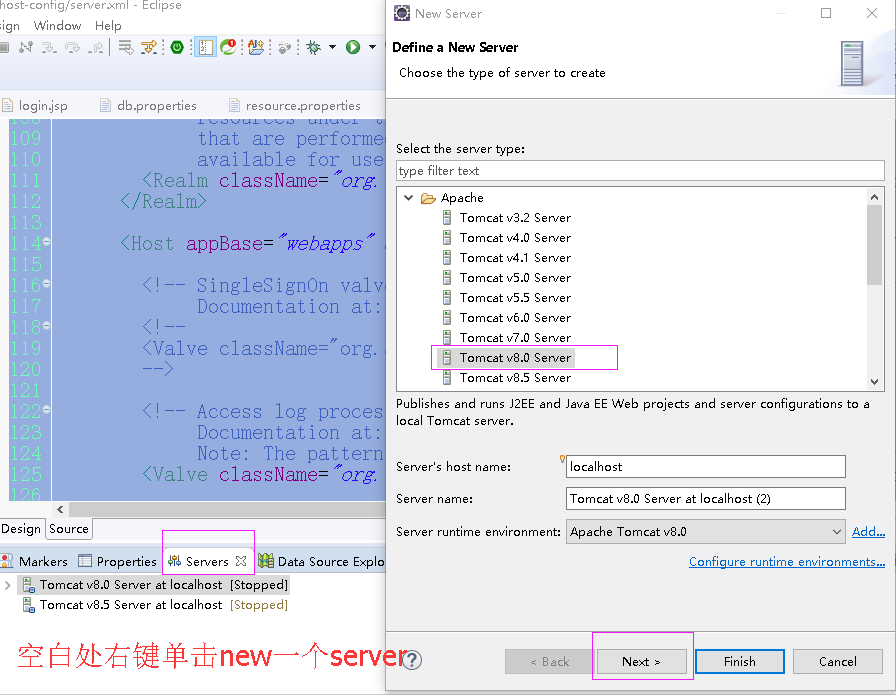Image resolution: width=896 pixels, height=695 pixels.
Task: Switch to the Source editor tab
Action: coord(69,529)
